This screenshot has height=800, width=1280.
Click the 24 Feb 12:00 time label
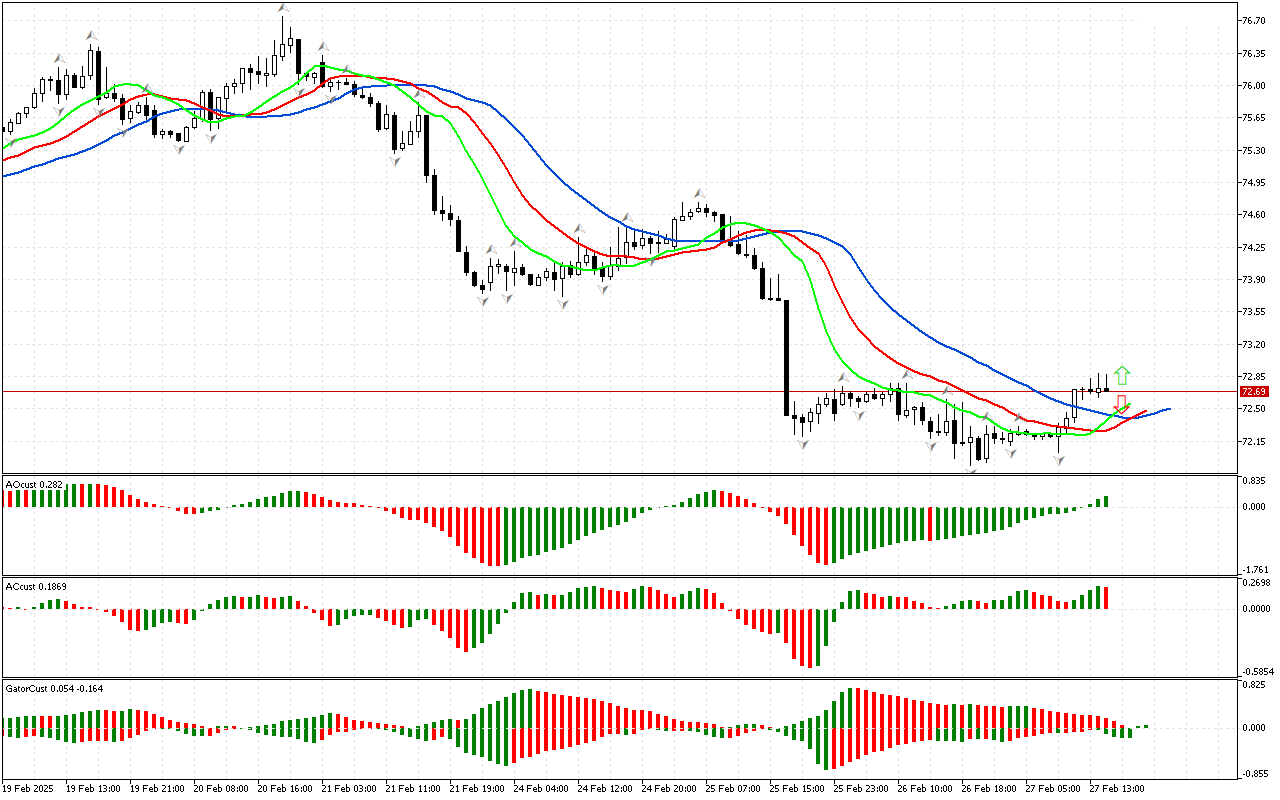click(x=605, y=788)
